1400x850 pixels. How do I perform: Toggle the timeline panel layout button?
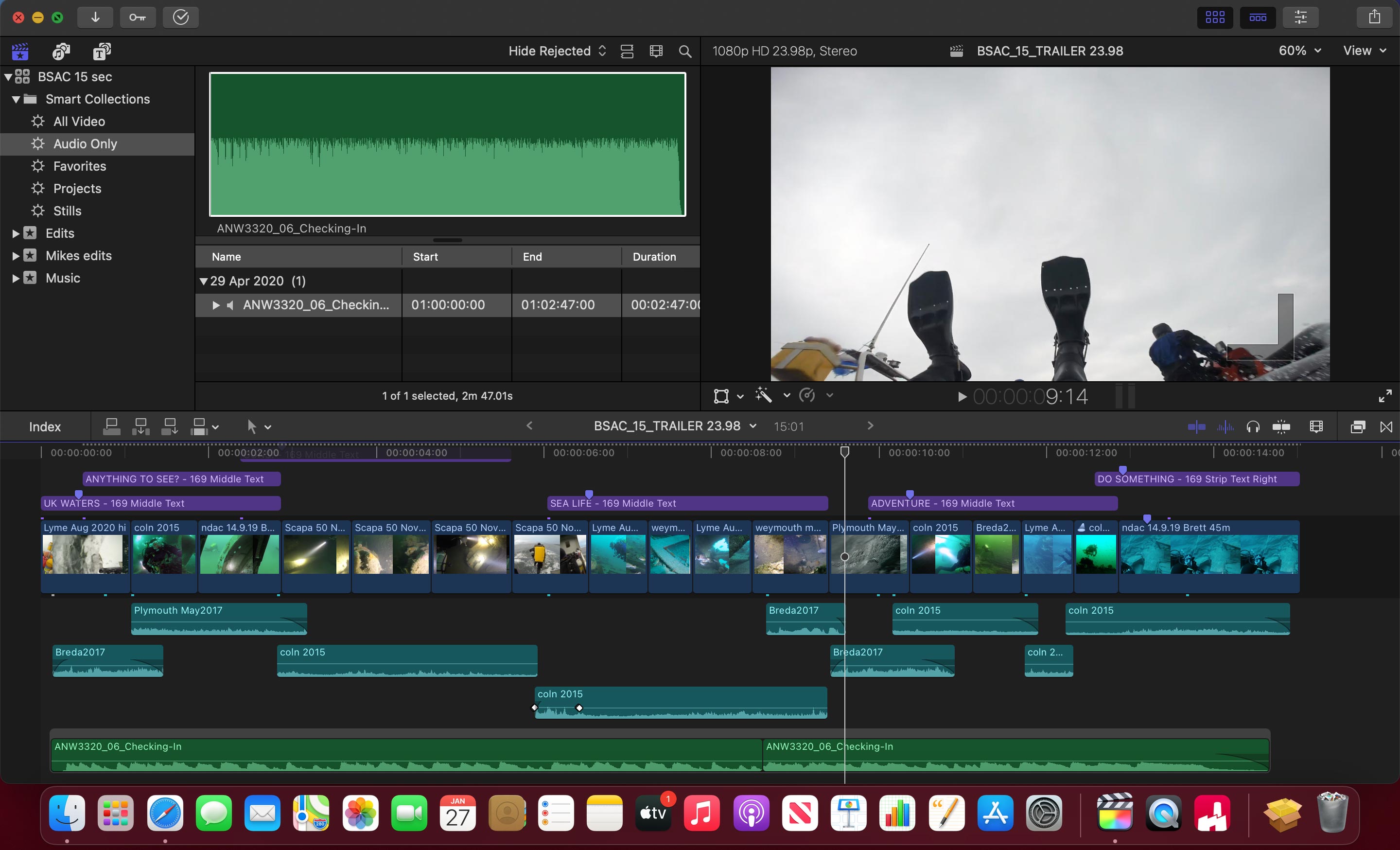(x=1258, y=17)
